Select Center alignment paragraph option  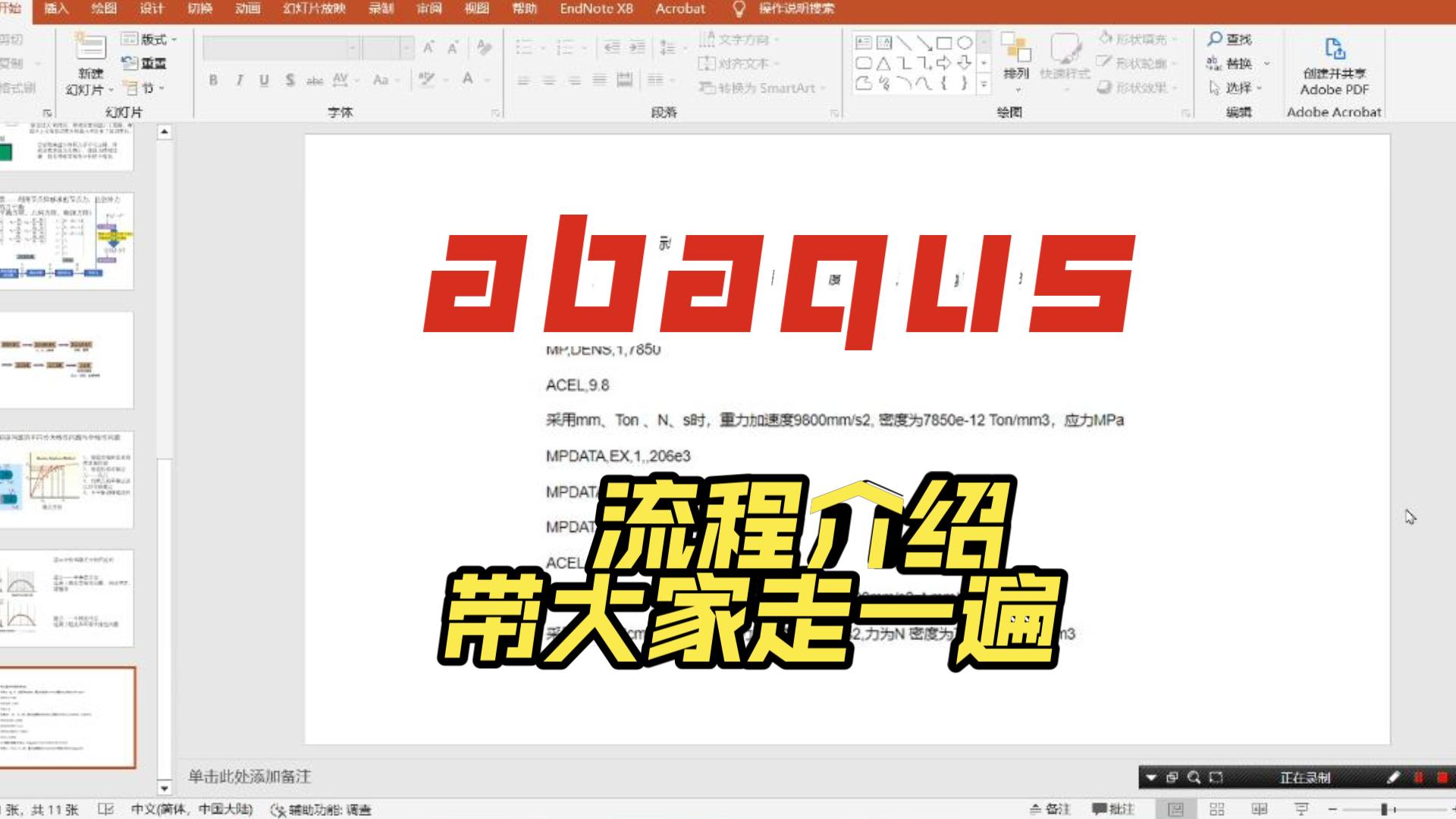click(549, 80)
